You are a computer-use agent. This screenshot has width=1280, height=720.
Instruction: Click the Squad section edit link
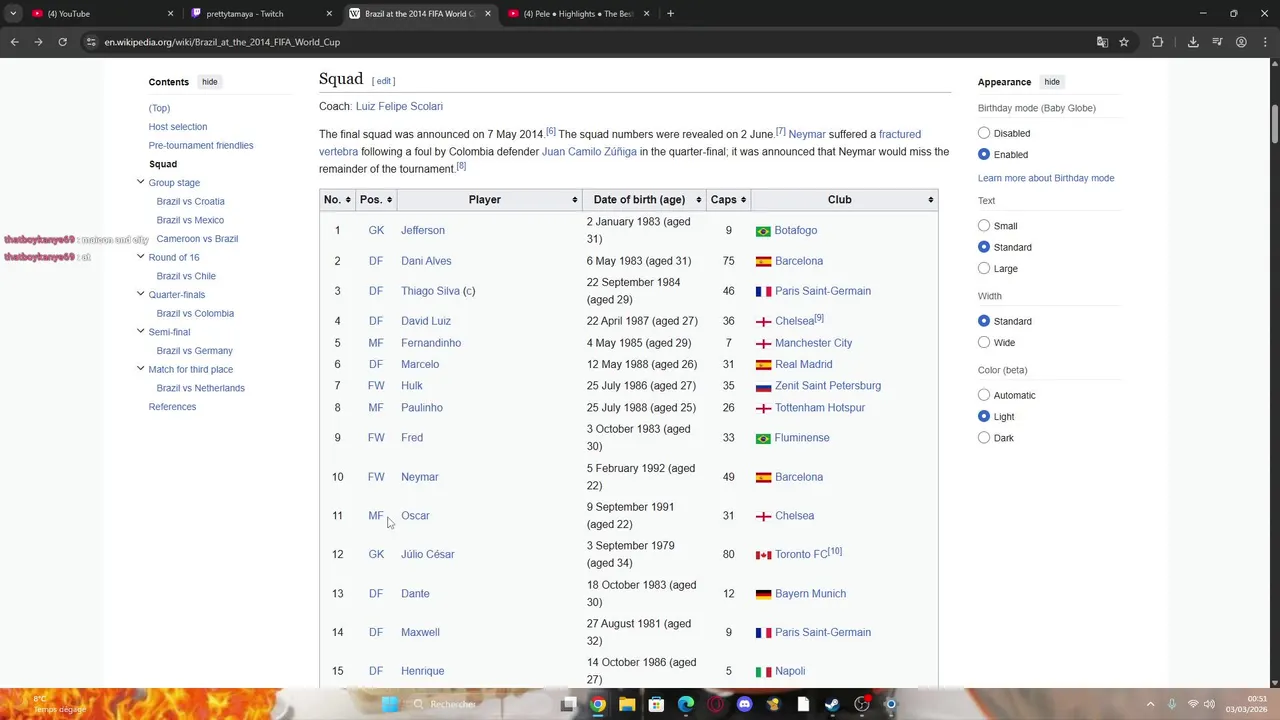[x=384, y=81]
